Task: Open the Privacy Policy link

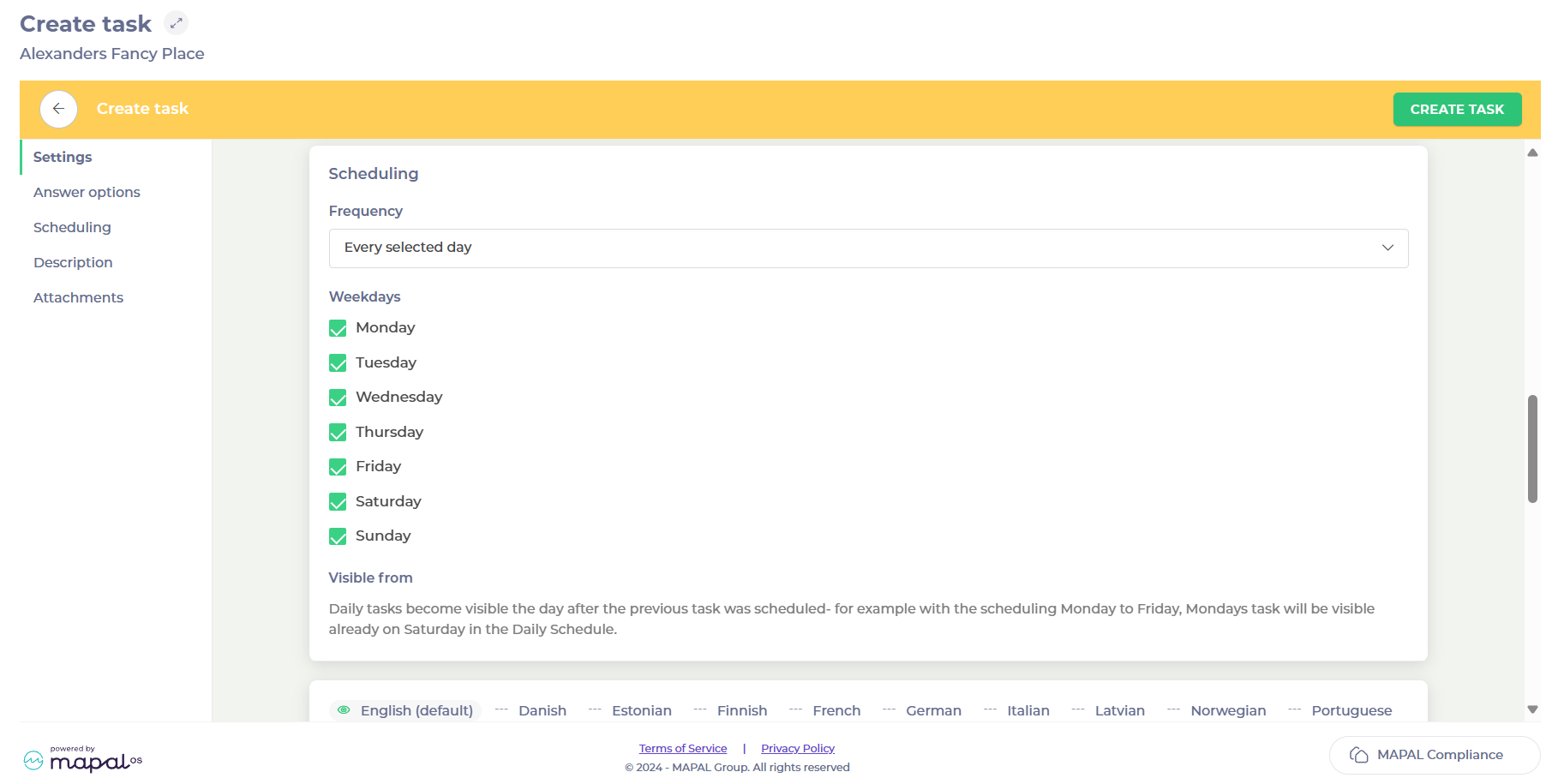Action: tap(798, 748)
